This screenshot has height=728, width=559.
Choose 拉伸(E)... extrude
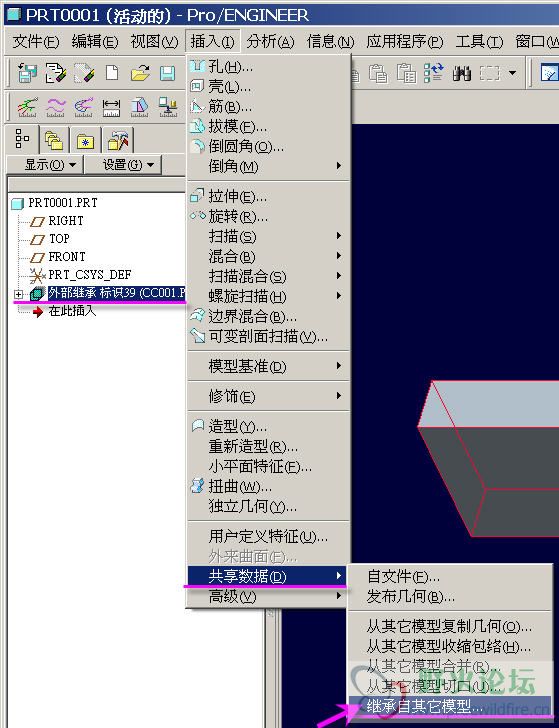pos(268,196)
